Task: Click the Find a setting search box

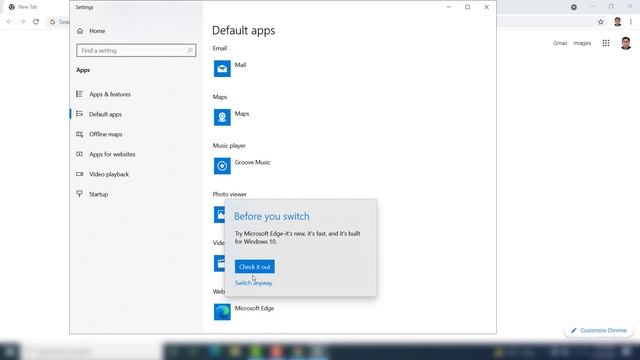Action: [x=136, y=51]
